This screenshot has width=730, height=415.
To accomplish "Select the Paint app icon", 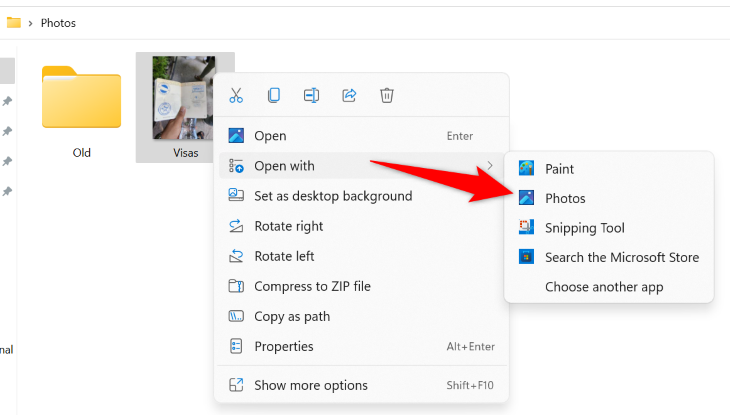I will (527, 169).
